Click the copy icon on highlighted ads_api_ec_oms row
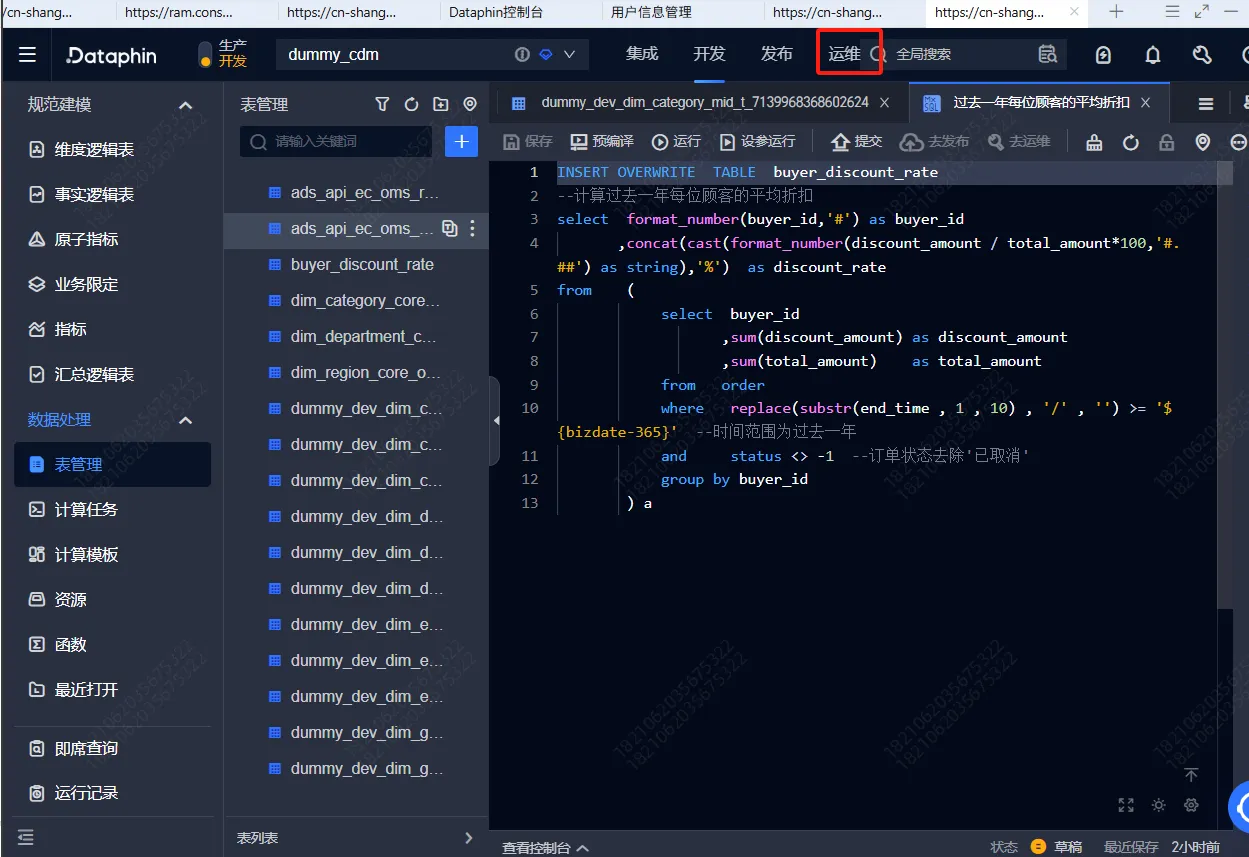This screenshot has height=857, width=1249. [x=450, y=228]
